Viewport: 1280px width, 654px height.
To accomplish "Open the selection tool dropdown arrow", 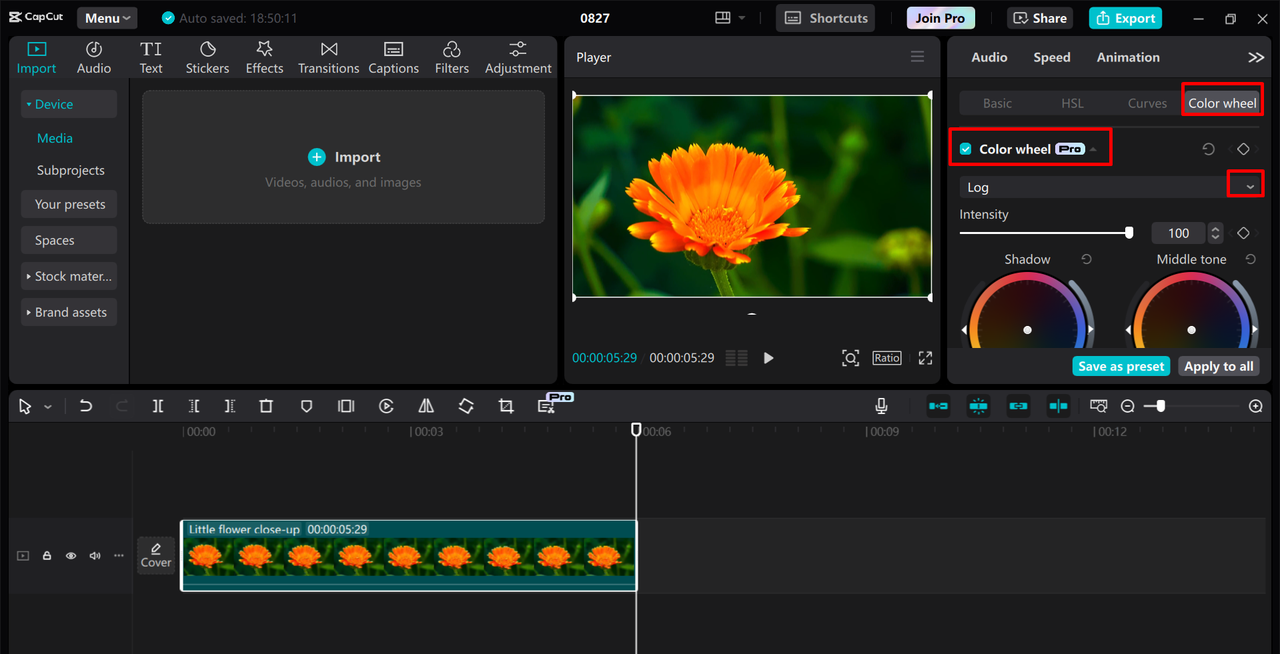I will pos(48,407).
